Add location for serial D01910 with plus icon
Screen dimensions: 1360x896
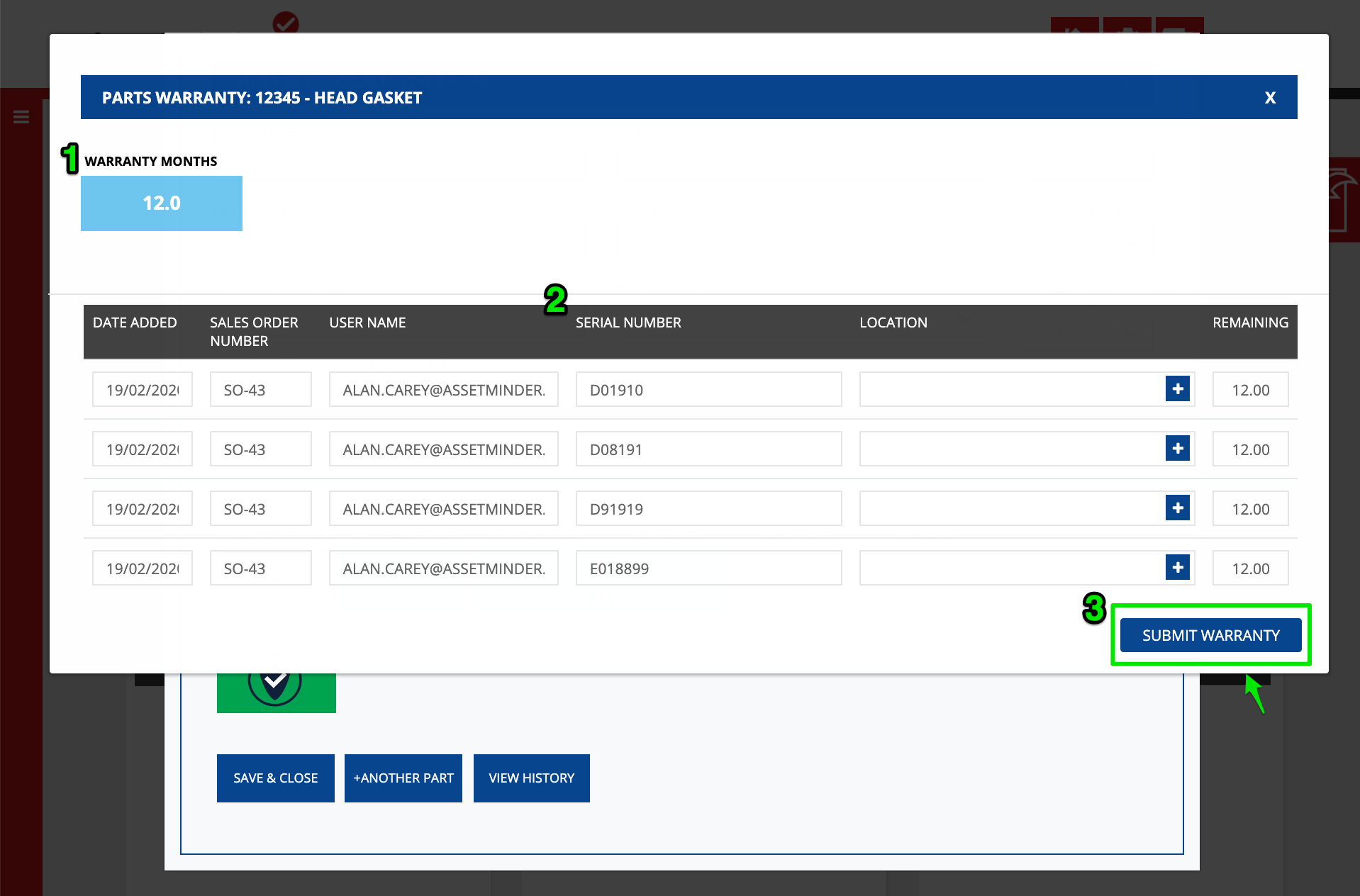coord(1178,389)
